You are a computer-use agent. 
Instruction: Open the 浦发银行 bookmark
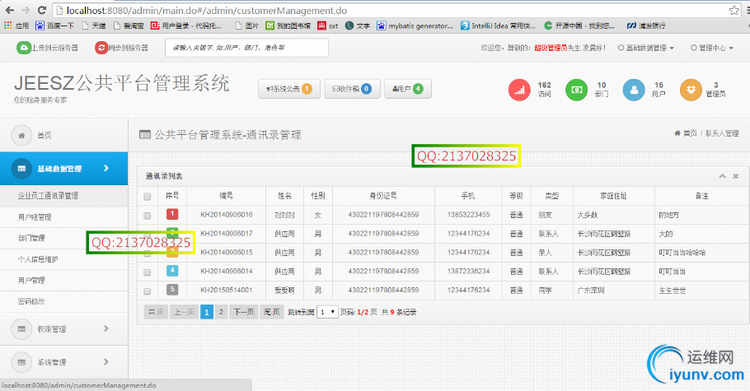[x=646, y=25]
